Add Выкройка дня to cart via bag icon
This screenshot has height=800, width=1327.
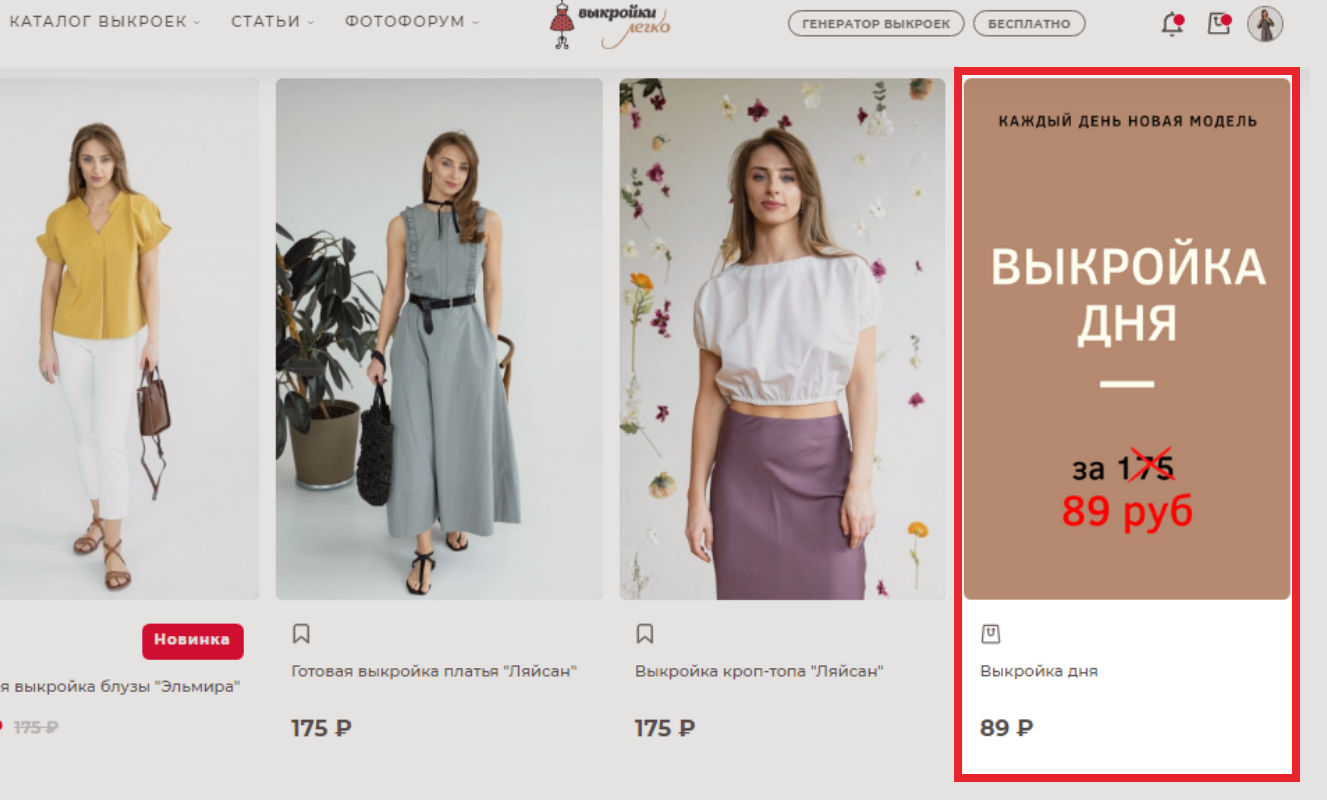(x=991, y=633)
